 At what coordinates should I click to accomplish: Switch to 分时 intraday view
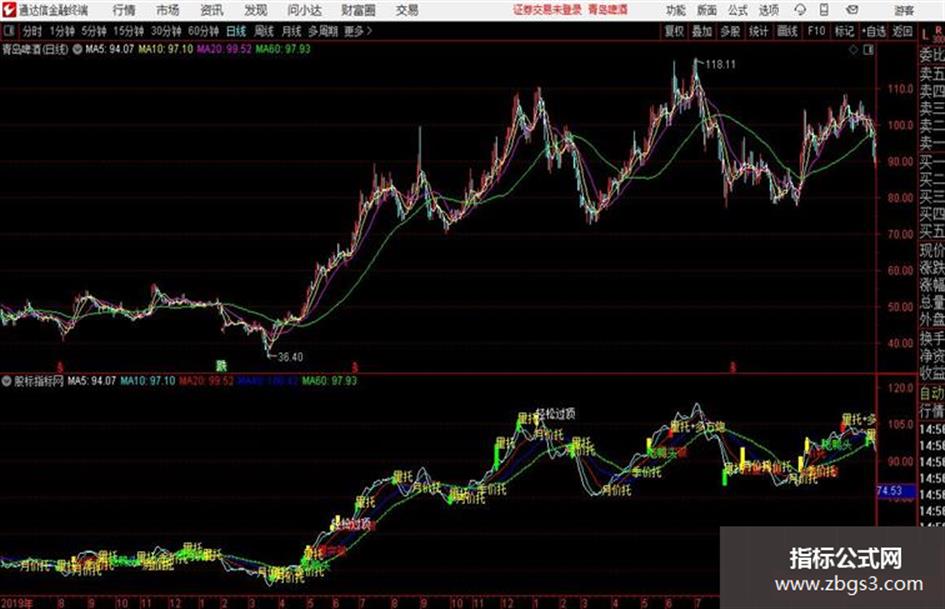coord(33,31)
